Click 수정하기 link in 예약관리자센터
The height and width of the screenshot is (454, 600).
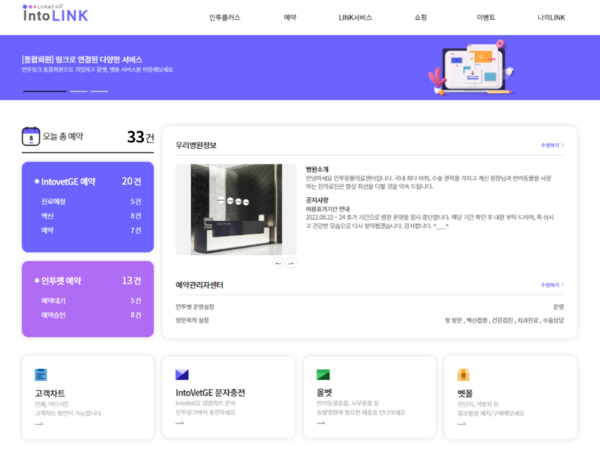point(552,285)
